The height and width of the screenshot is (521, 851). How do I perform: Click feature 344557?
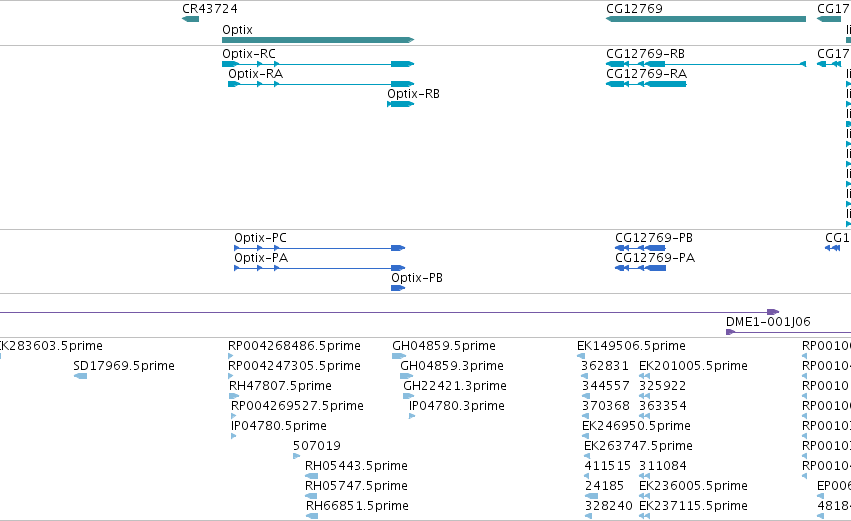[586, 396]
